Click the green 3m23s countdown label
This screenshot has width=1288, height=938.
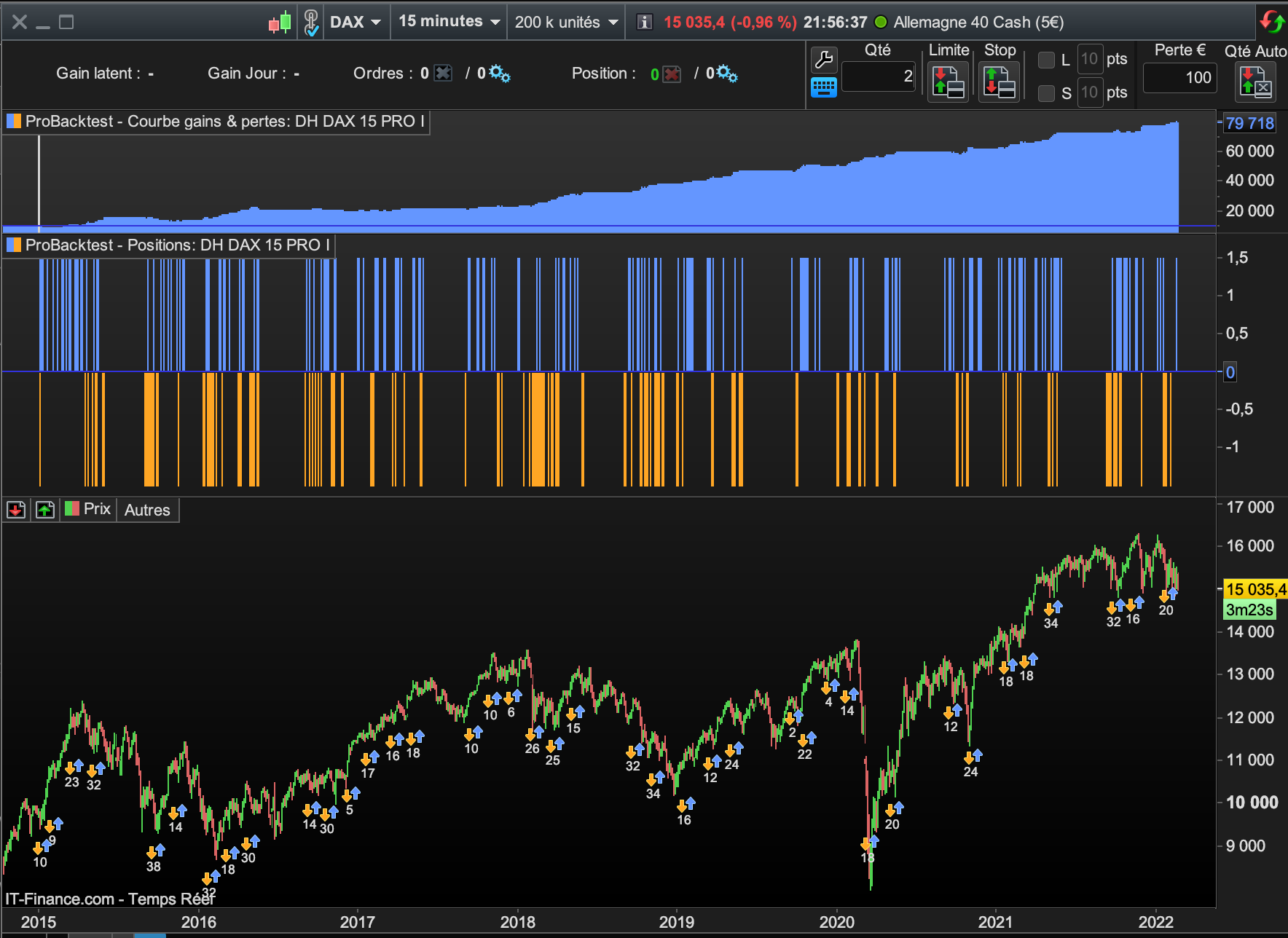[x=1249, y=610]
